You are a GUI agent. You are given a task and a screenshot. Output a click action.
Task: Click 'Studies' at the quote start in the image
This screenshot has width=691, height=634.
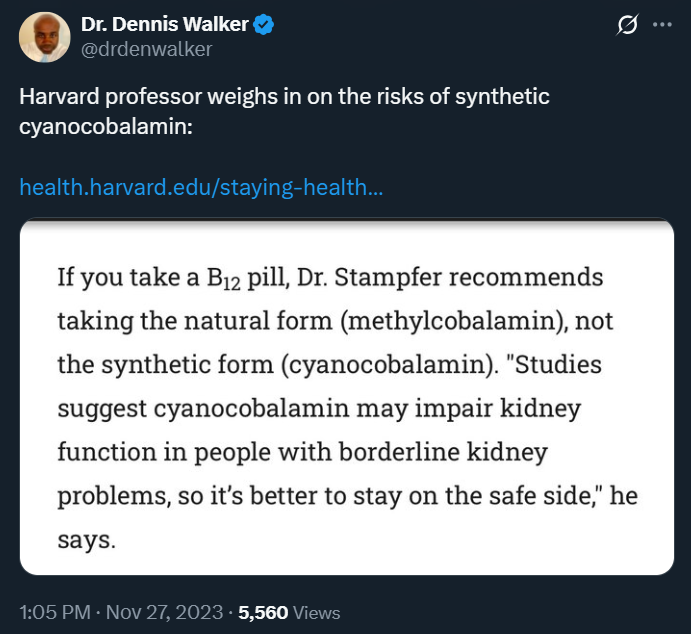(554, 364)
